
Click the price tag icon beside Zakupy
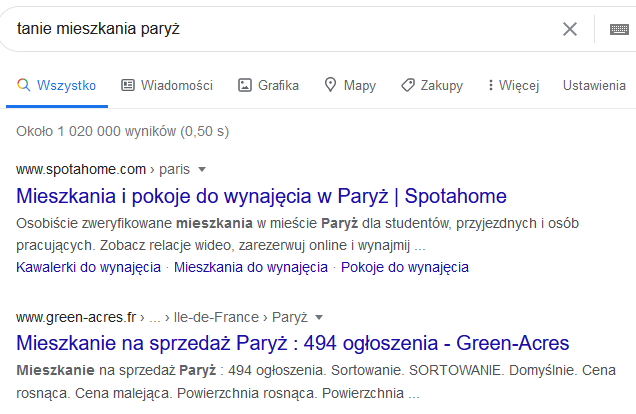tap(408, 85)
